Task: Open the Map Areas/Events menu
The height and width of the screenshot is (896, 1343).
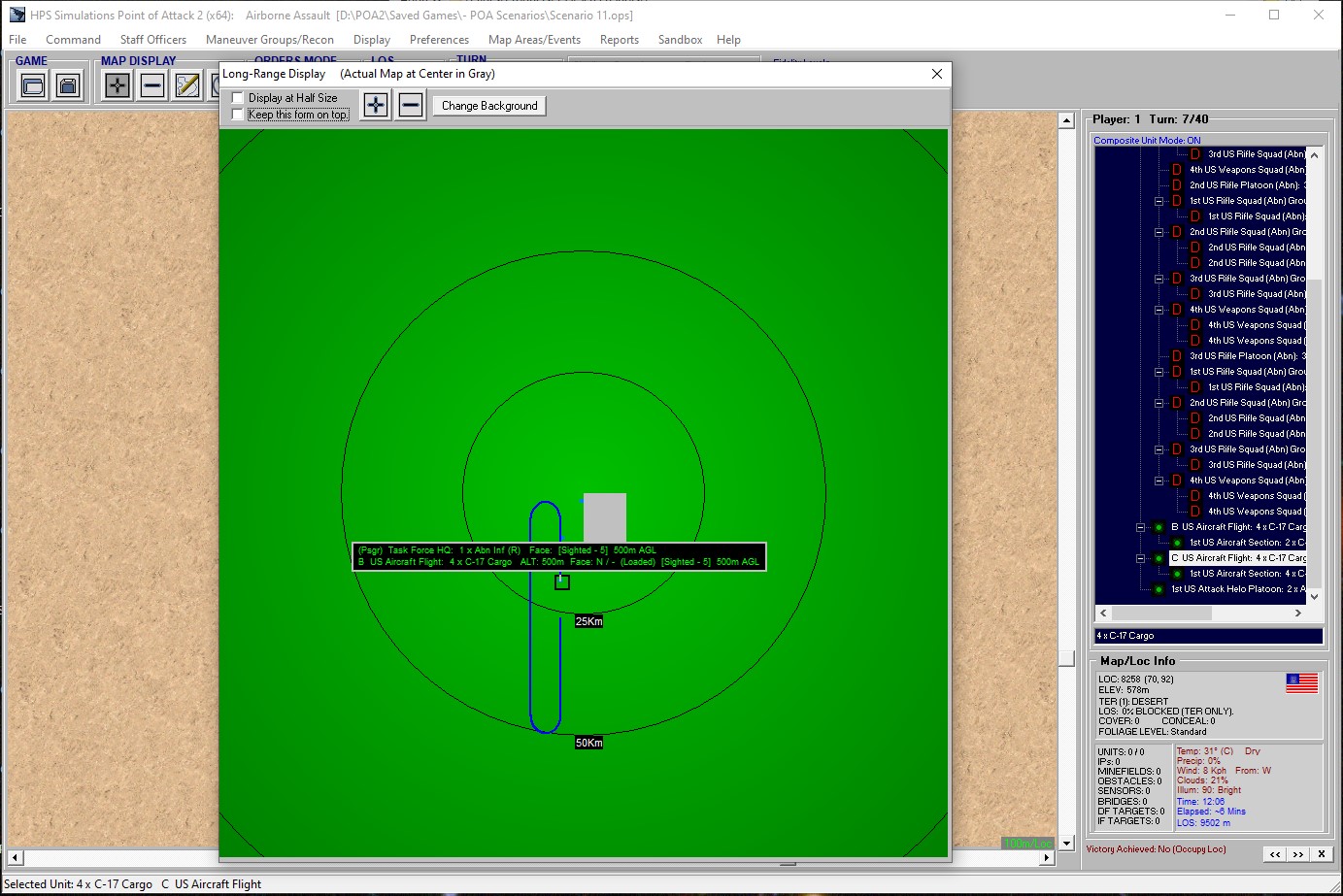Action: [x=534, y=40]
